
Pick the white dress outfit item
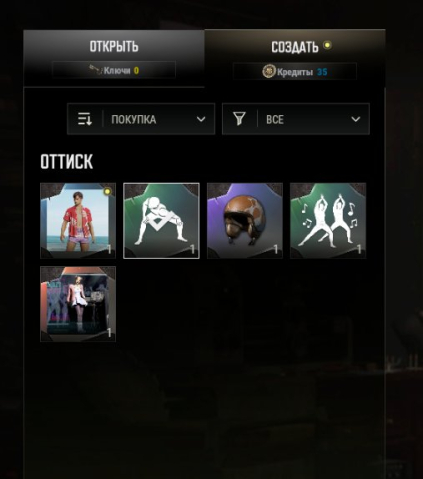(78, 304)
